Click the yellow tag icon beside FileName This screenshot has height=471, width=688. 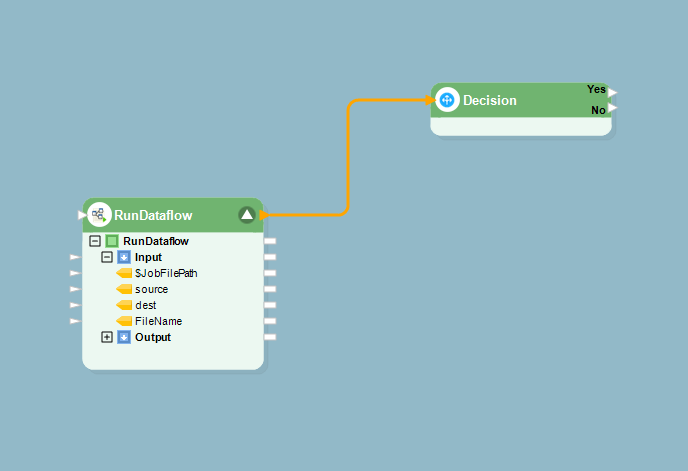124,321
